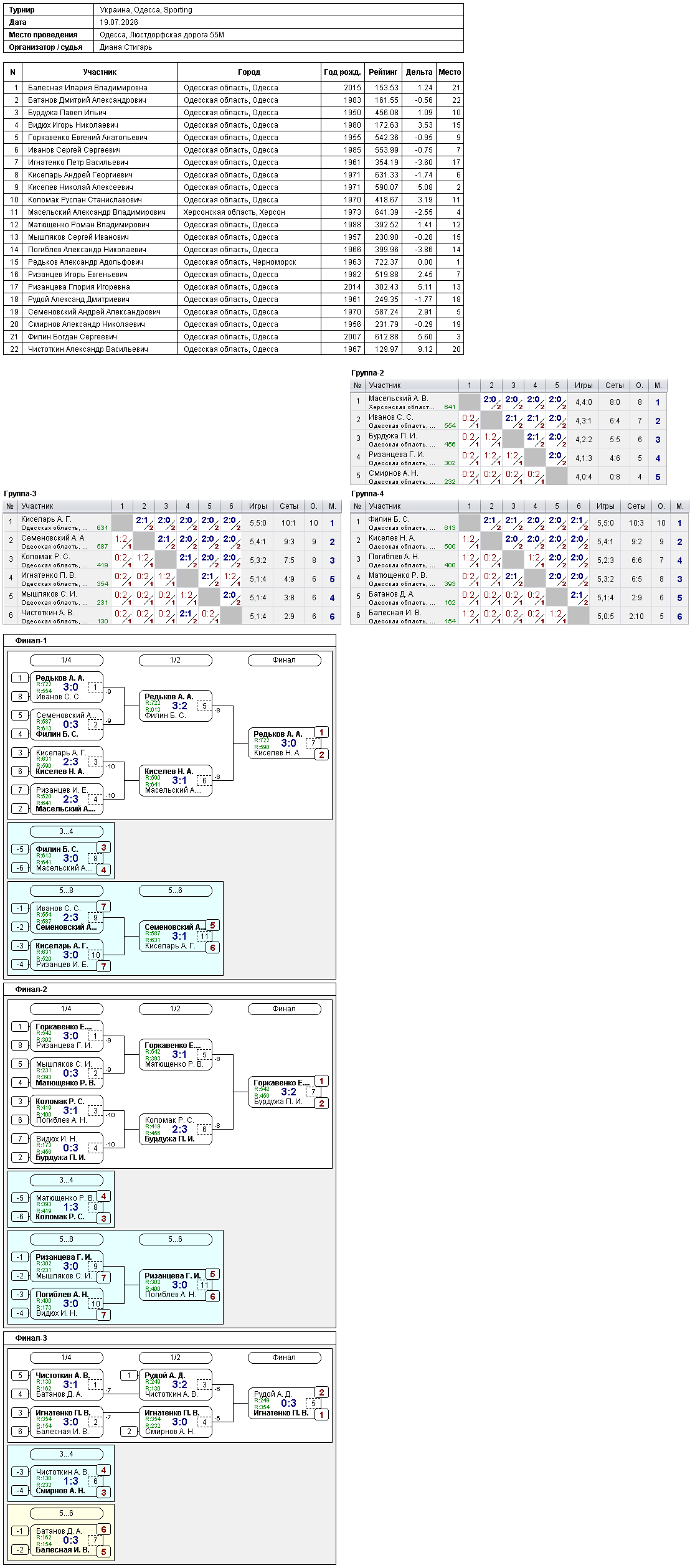Click participant Редьков Александр Адольфович in the table

85,262
